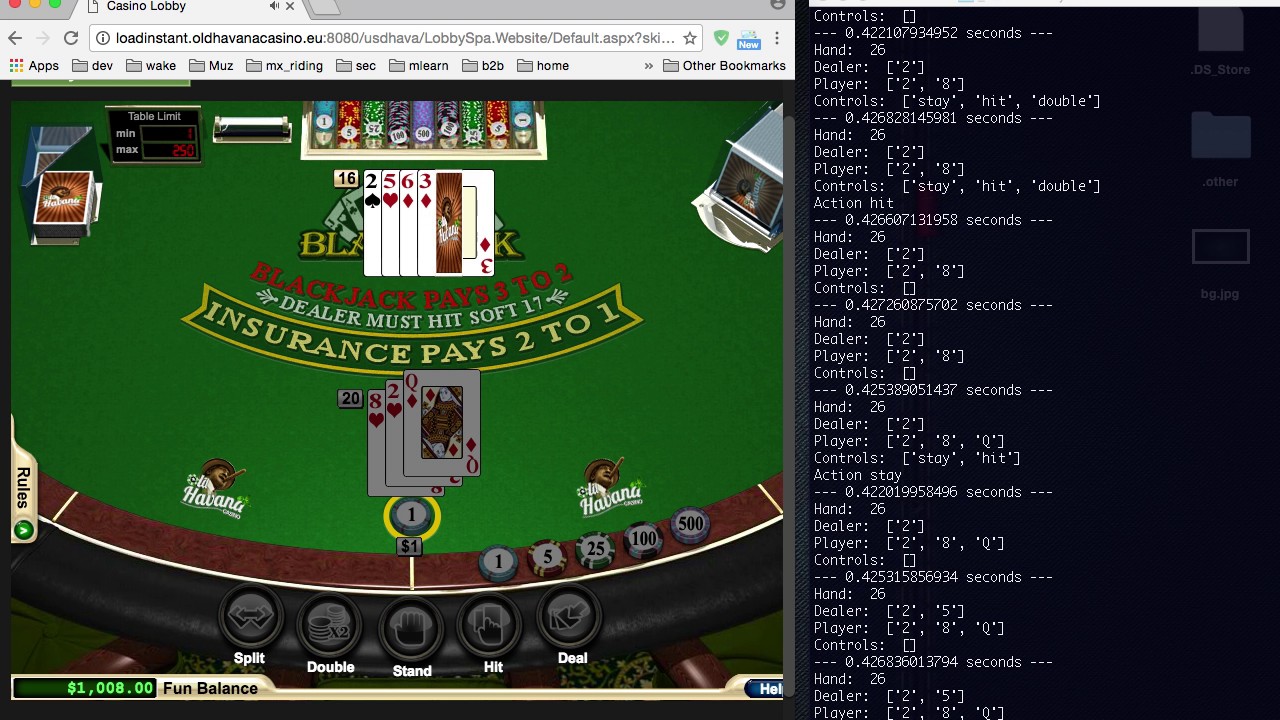Click 'Action stay' line in terminal
Viewport: 1280px width, 720px height.
click(x=857, y=475)
